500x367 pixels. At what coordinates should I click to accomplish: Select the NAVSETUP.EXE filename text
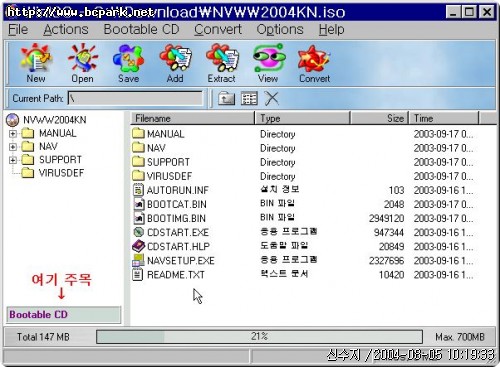coord(181,261)
